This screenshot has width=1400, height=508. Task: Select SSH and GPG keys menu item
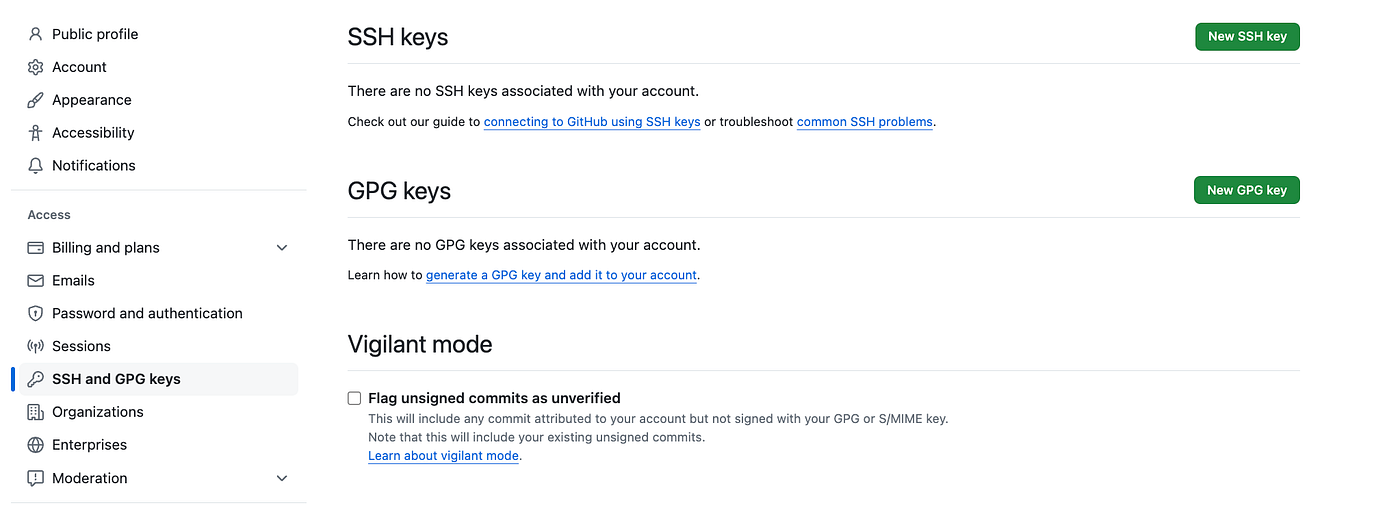(x=159, y=379)
